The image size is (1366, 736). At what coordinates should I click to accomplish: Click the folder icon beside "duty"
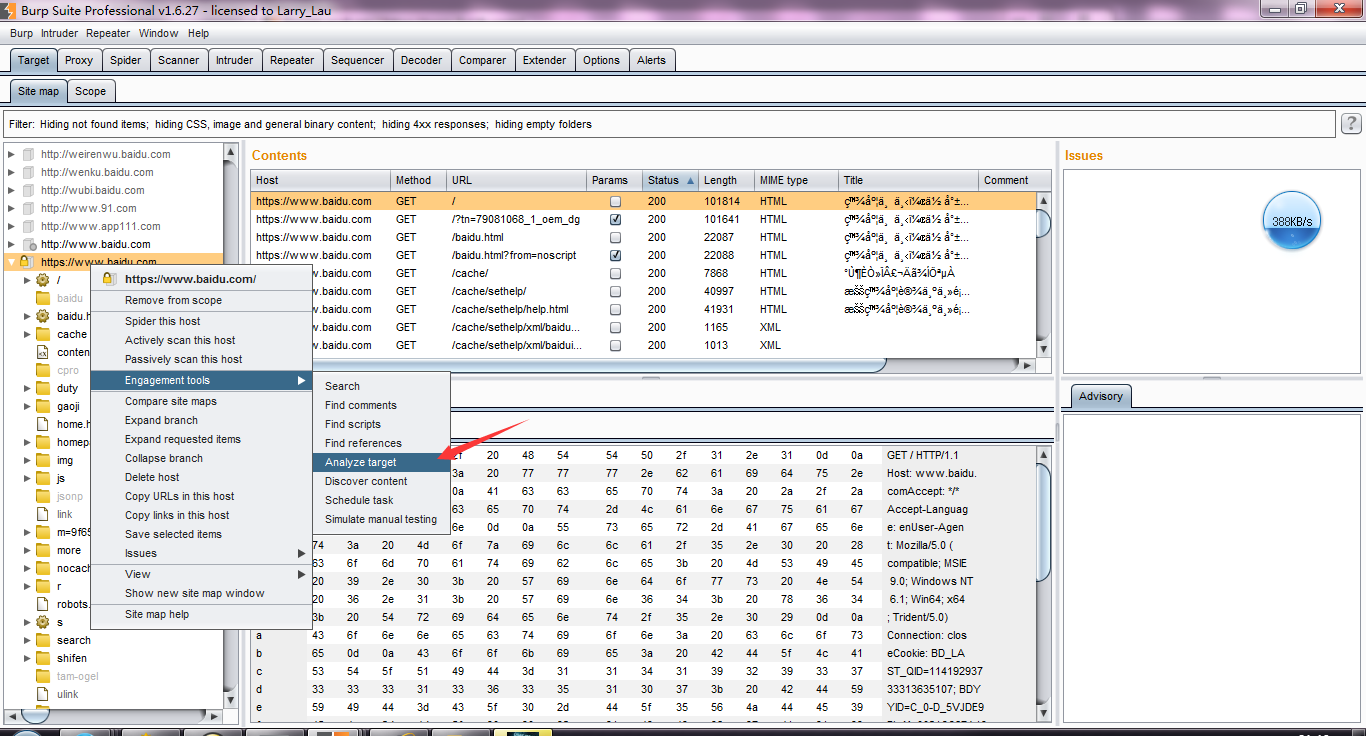point(43,388)
